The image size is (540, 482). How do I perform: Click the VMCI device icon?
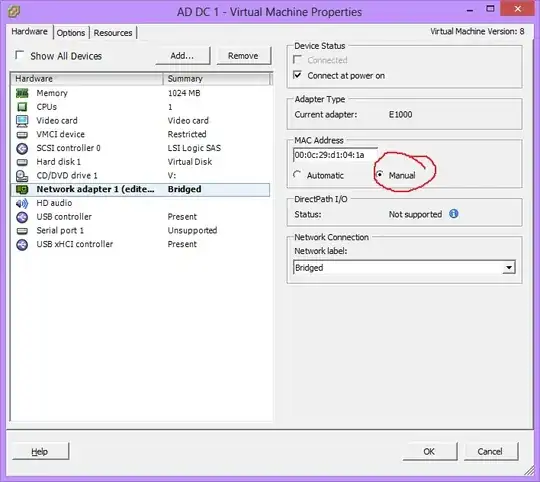pyautogui.click(x=22, y=134)
